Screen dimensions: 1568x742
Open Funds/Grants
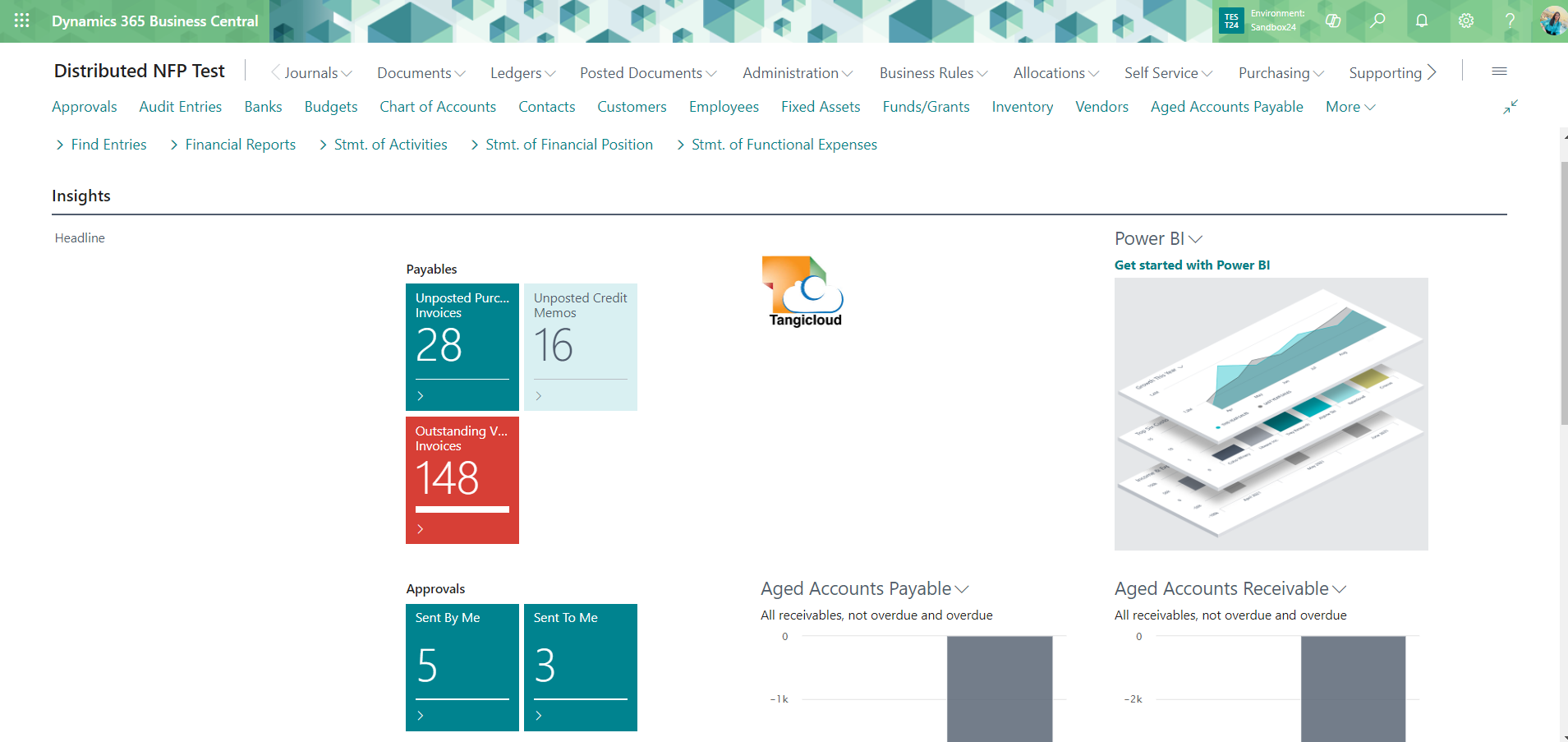click(x=926, y=107)
